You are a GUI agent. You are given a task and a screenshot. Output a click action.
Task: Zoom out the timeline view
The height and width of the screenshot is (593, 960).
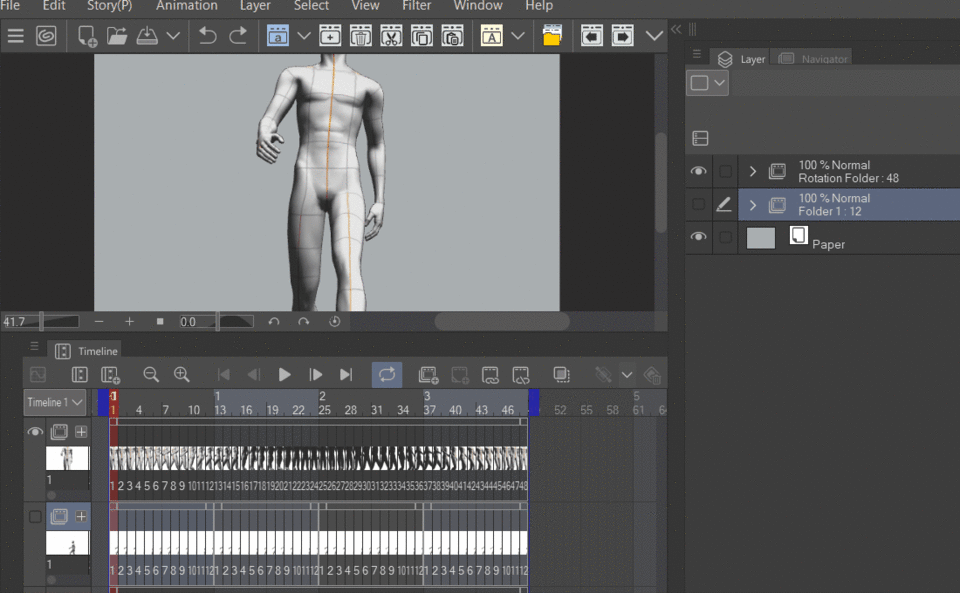[x=151, y=374]
